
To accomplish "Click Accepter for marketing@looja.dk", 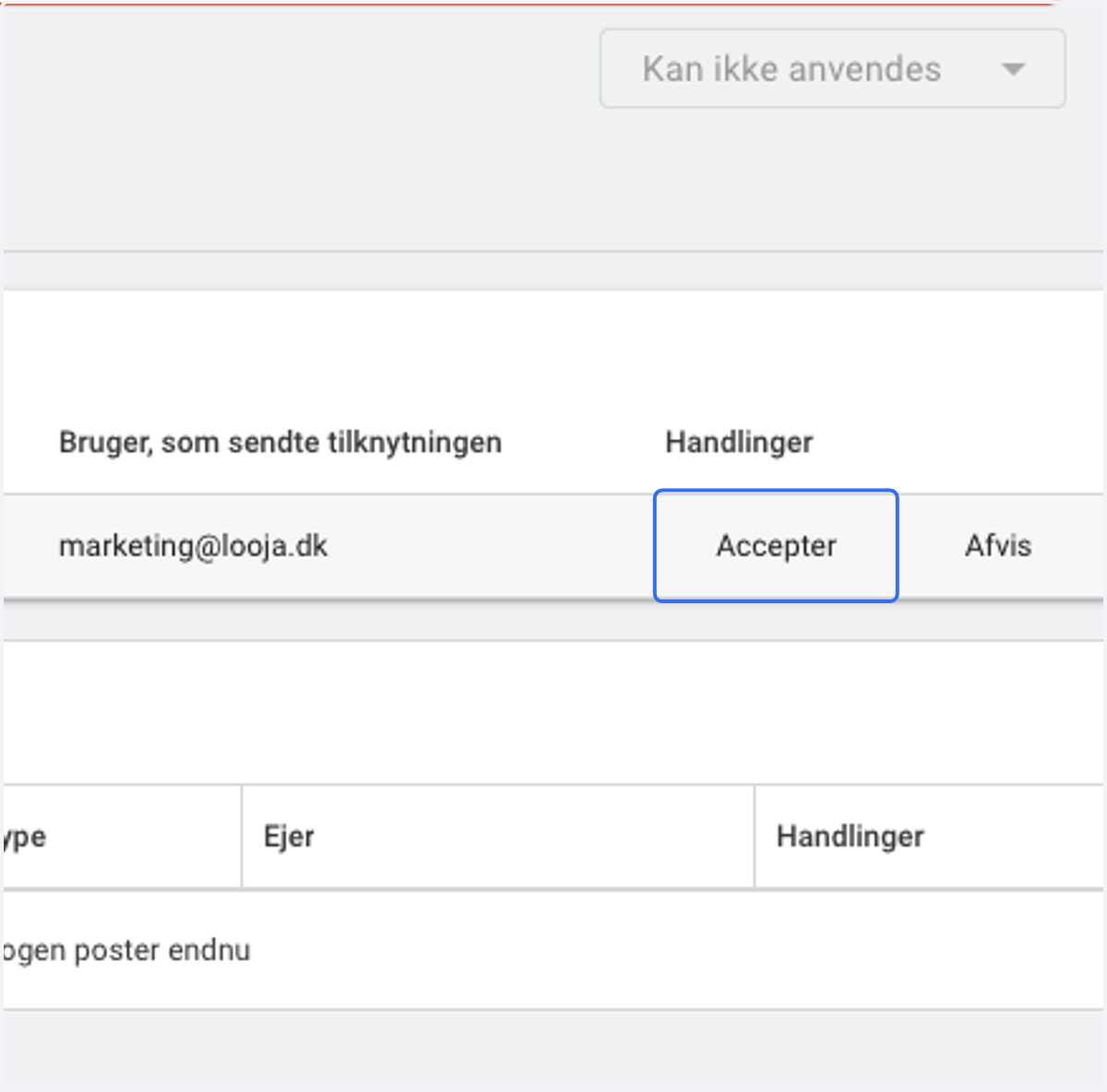I will (x=776, y=546).
